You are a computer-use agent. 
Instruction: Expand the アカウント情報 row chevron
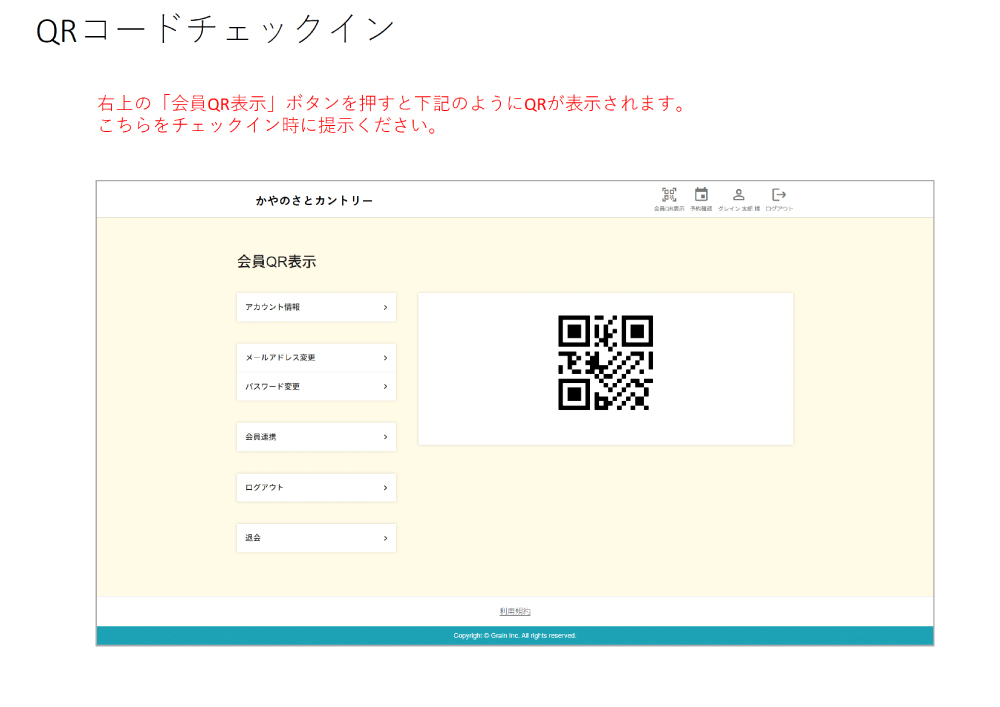click(385, 308)
